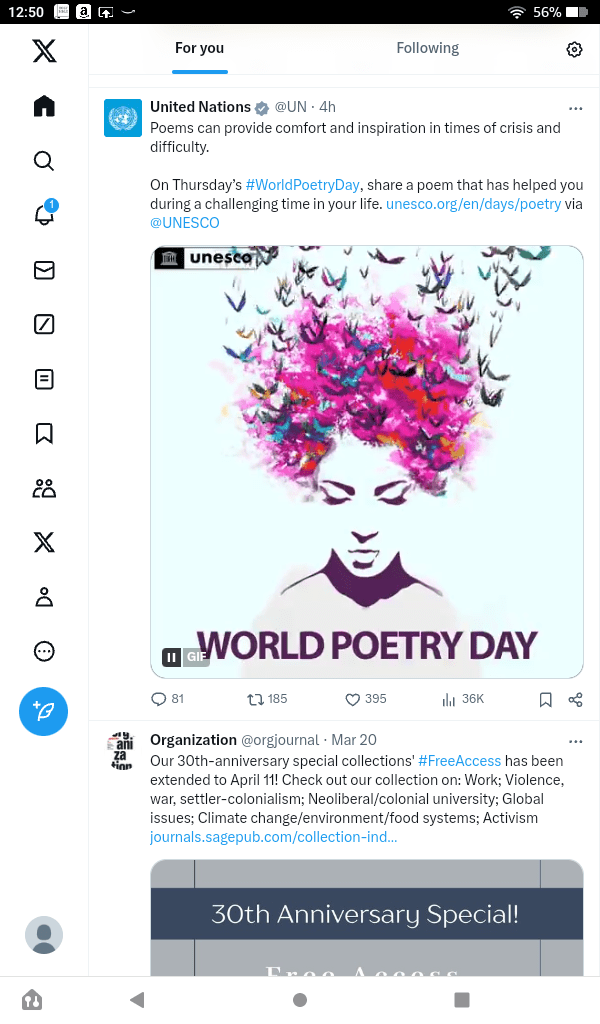Open Lists icon in sidebar
This screenshot has height=1024, width=600.
[x=44, y=379]
